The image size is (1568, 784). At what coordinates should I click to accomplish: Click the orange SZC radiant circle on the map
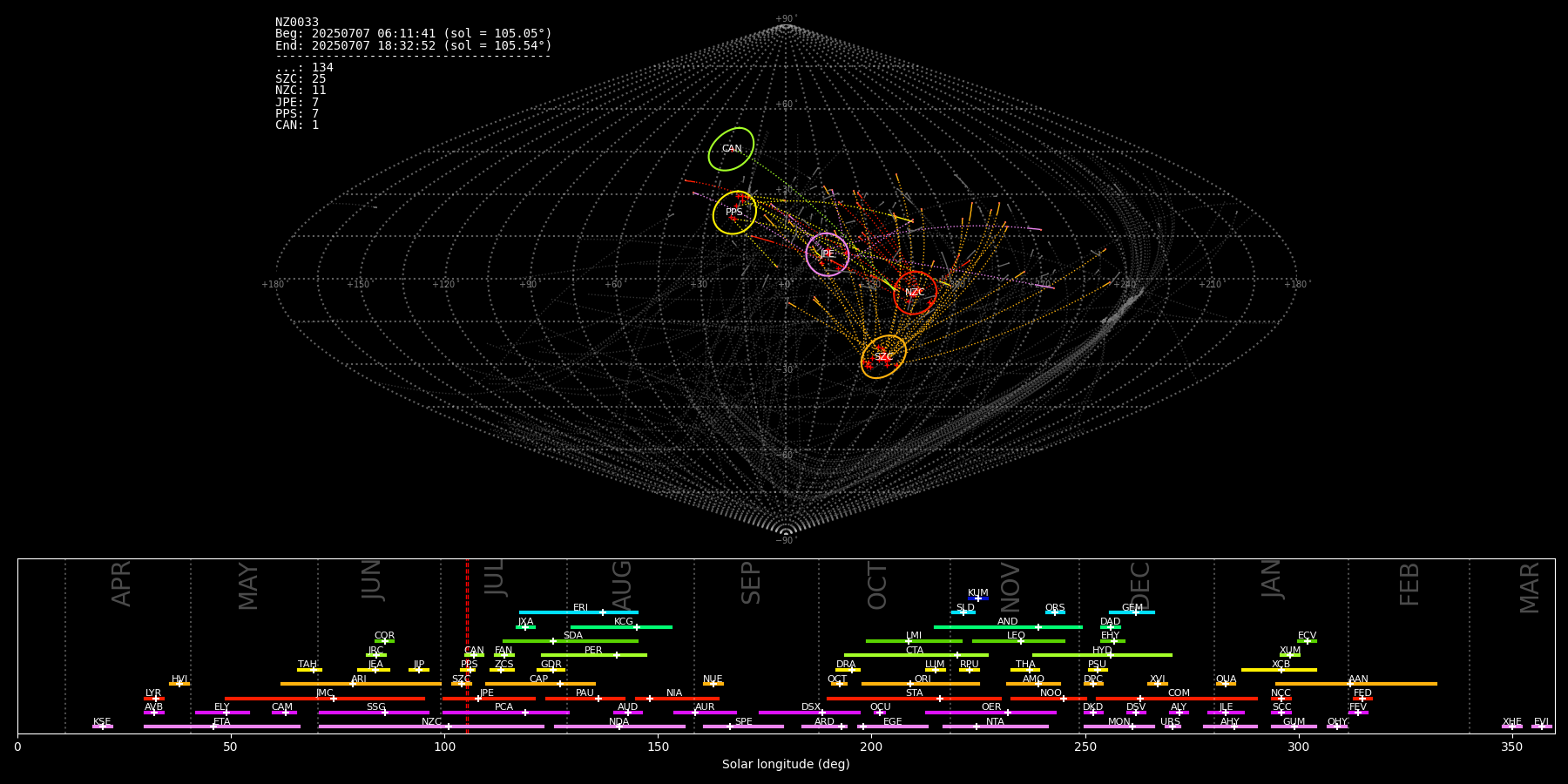[883, 357]
